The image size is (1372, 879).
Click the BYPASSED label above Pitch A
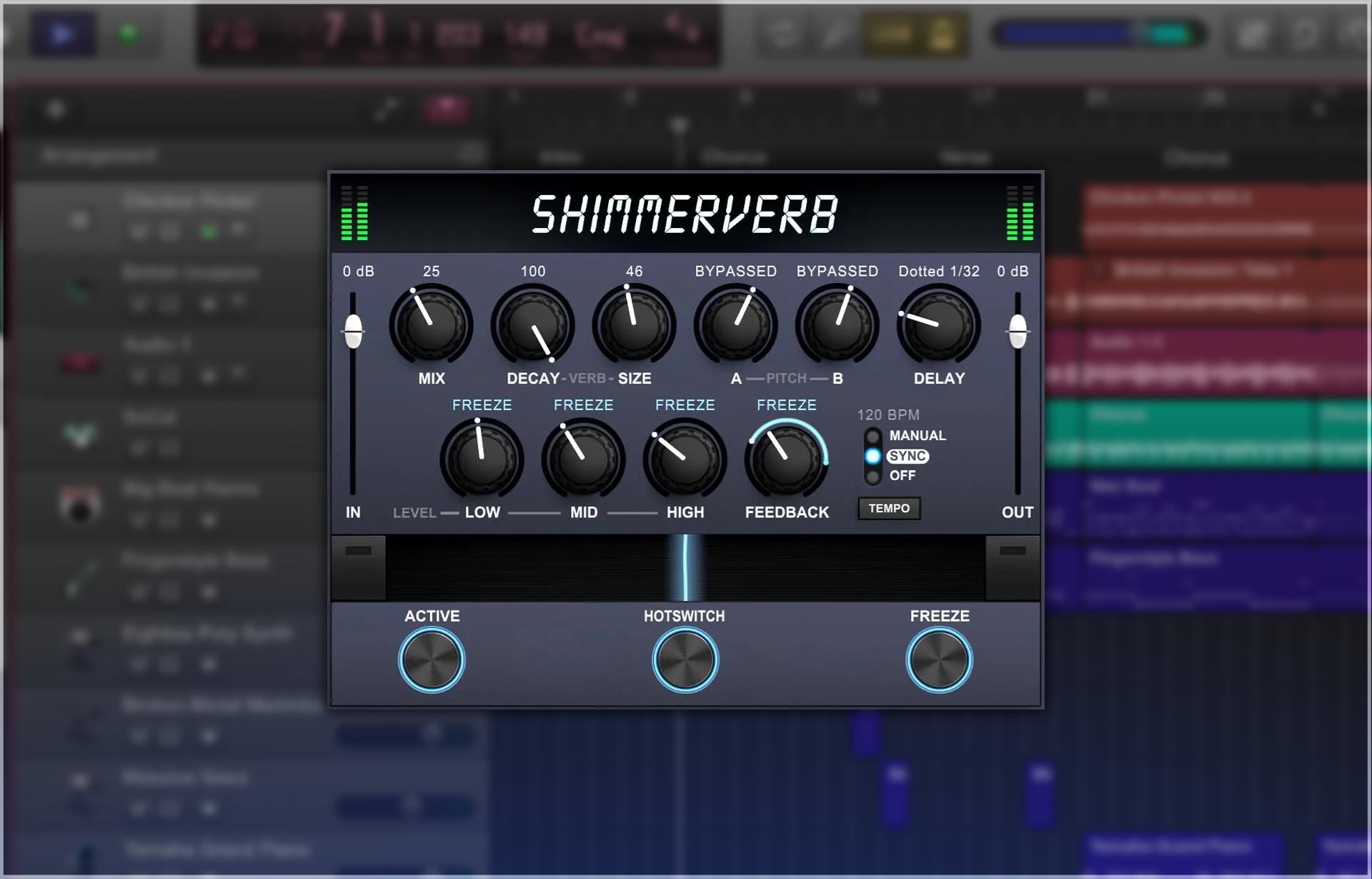tap(735, 272)
